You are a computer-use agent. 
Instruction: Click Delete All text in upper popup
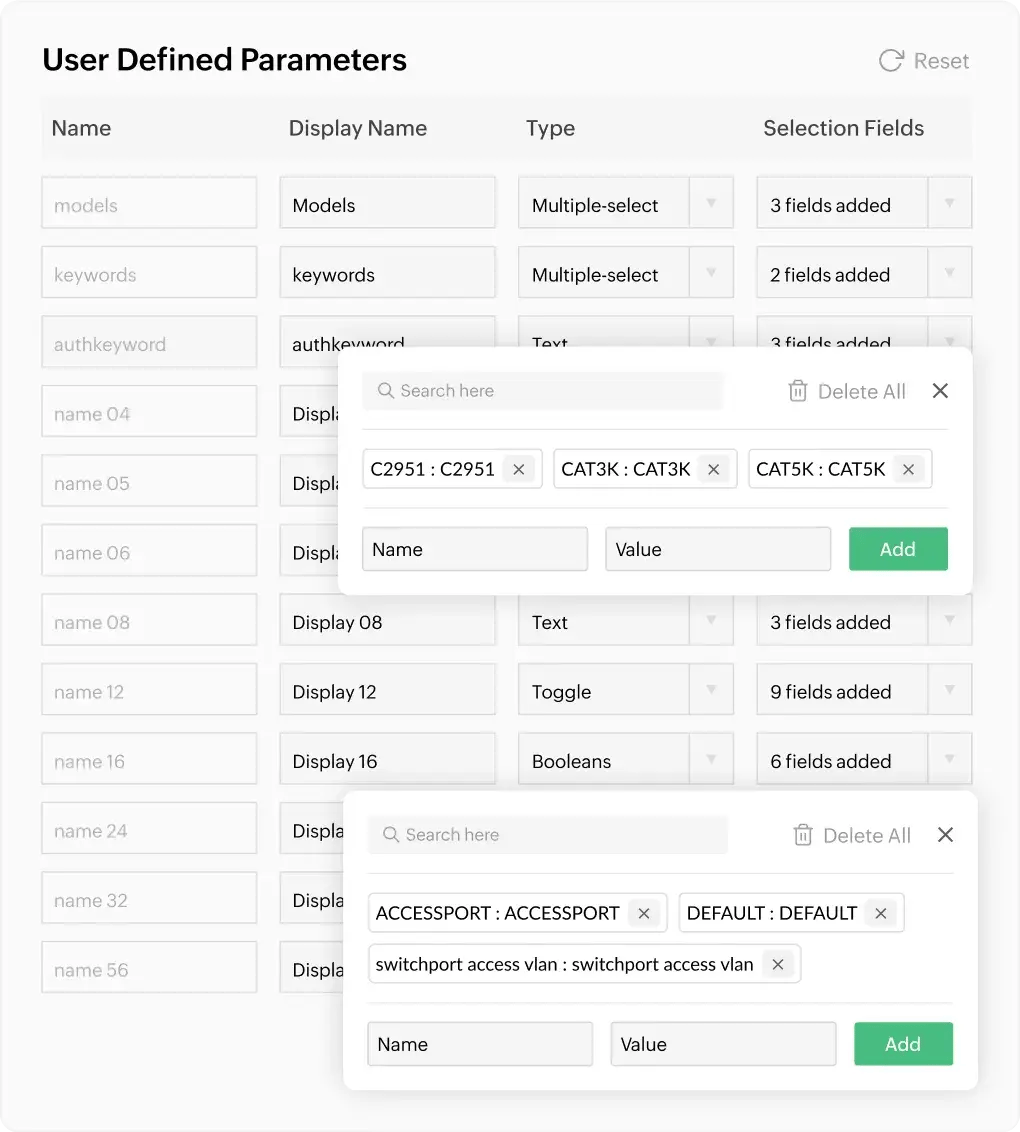pyautogui.click(x=861, y=391)
